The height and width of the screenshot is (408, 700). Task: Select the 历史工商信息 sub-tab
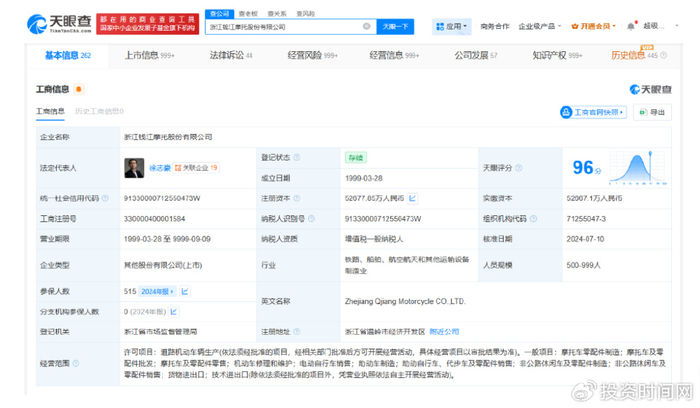[x=98, y=111]
